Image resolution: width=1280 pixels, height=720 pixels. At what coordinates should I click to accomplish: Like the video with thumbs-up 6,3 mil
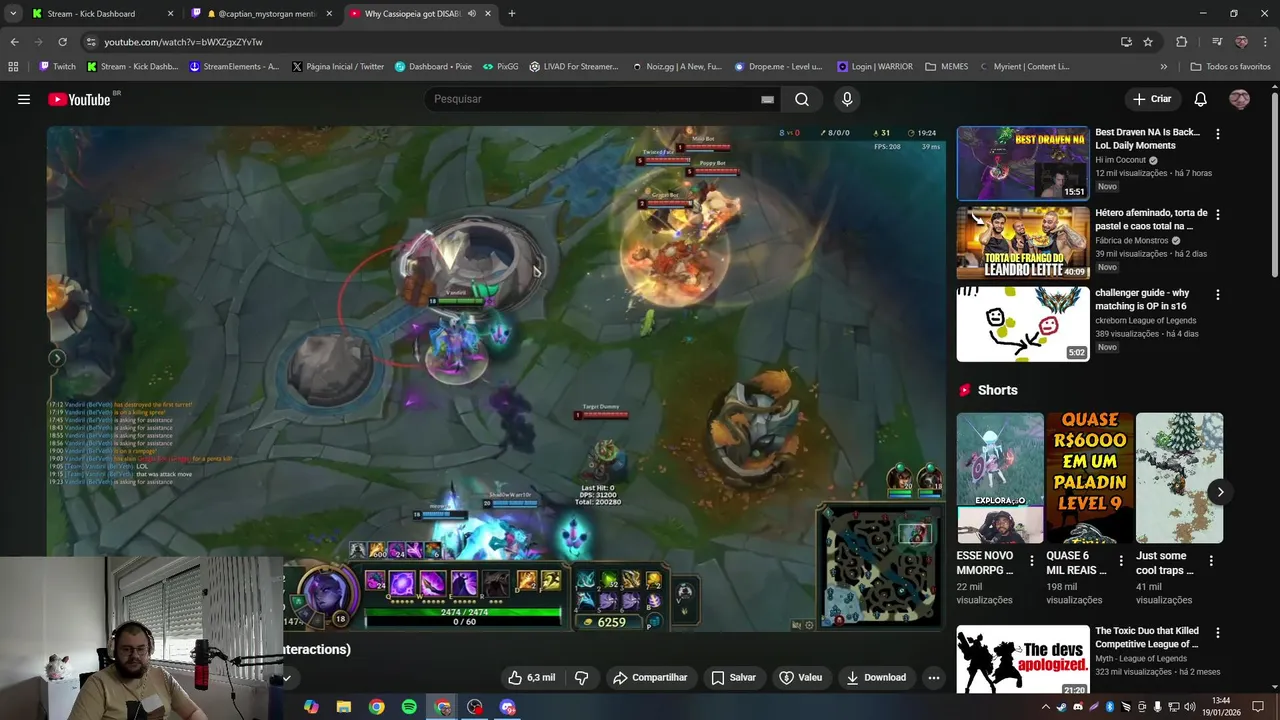[531, 677]
